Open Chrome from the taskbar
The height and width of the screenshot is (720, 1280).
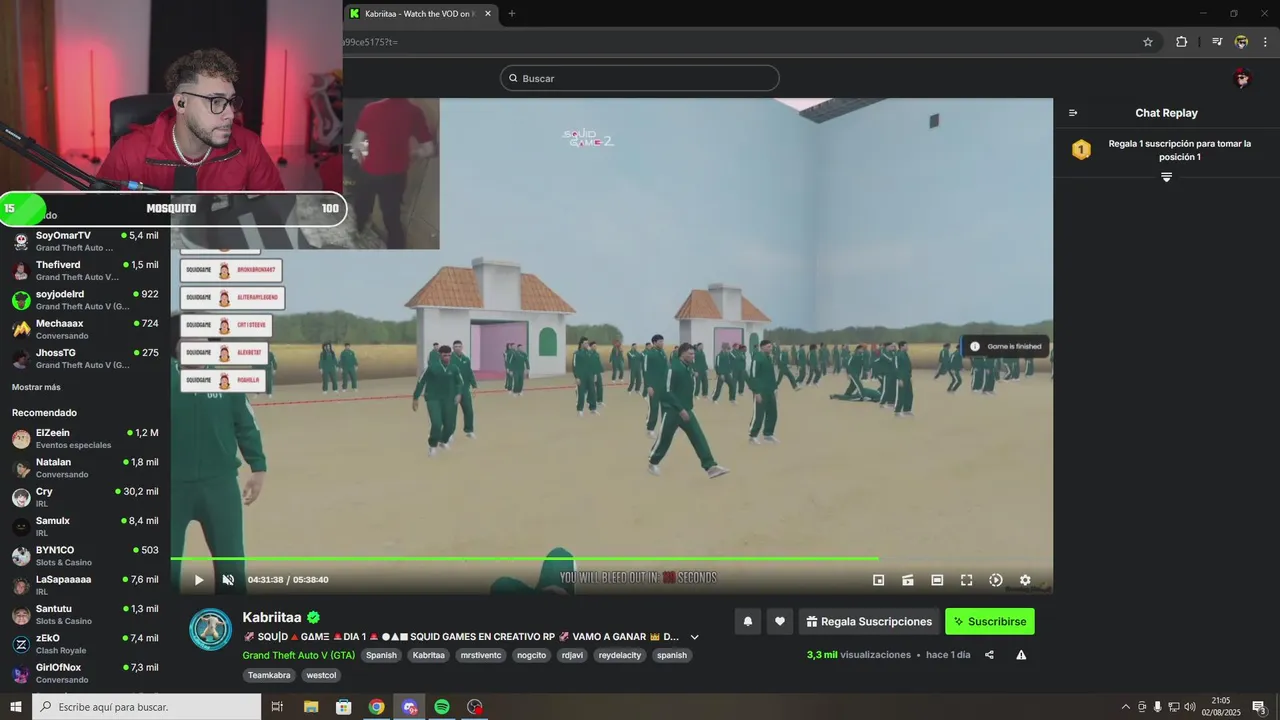[376, 707]
